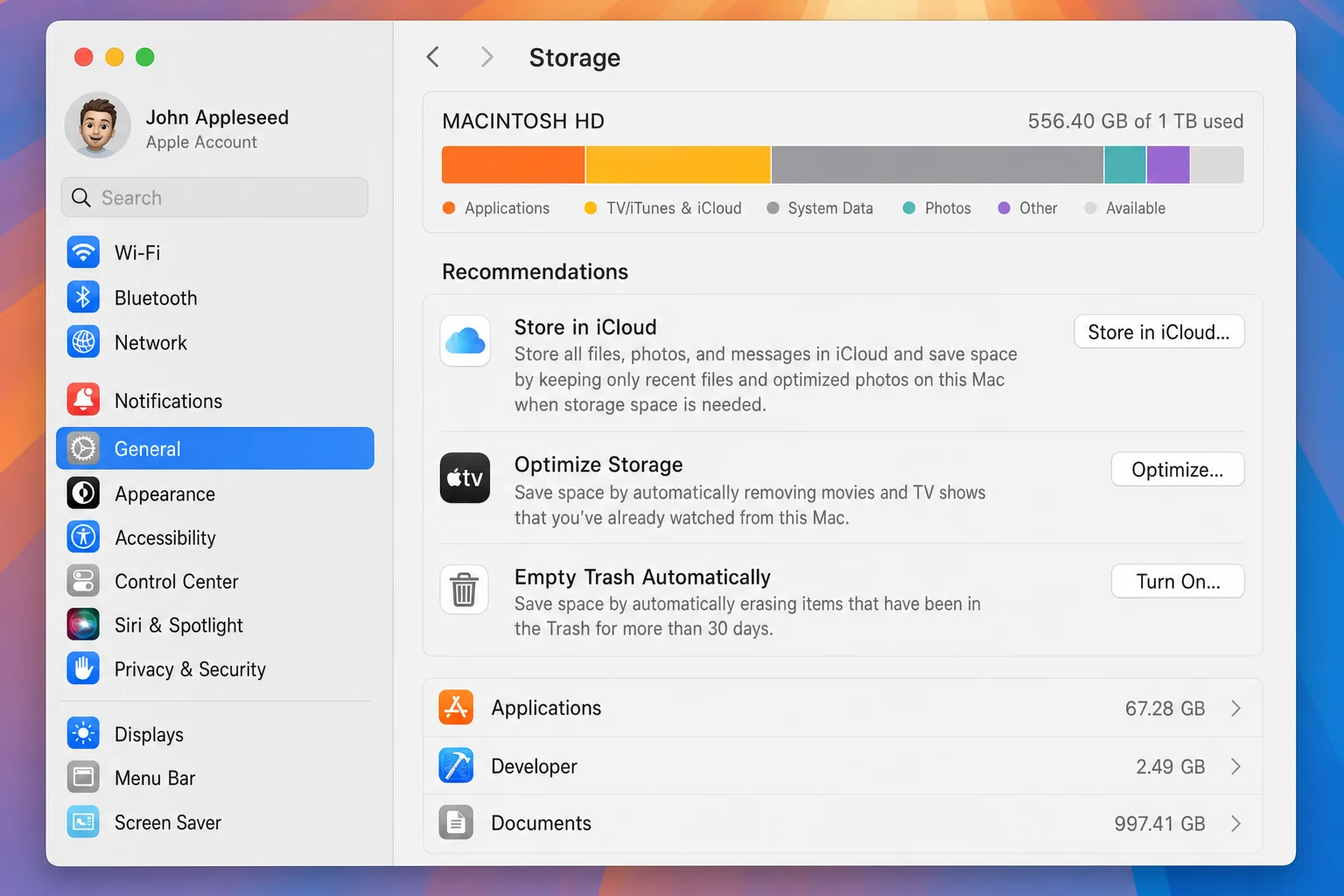
Task: Click the Recommendations section heading
Action: (x=535, y=271)
